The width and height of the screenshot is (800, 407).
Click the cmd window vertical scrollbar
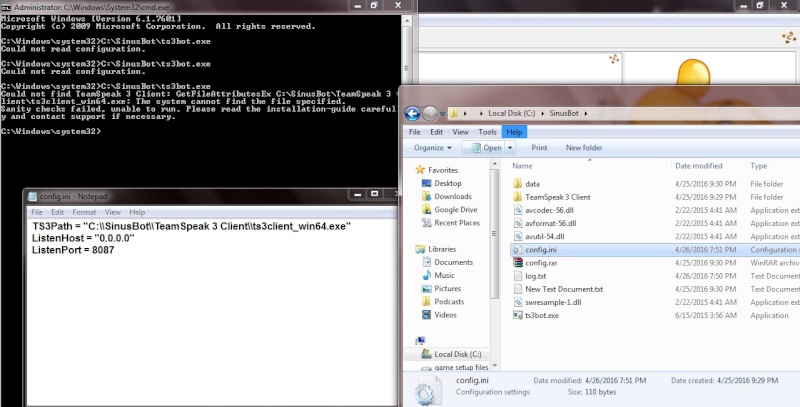pos(407,67)
